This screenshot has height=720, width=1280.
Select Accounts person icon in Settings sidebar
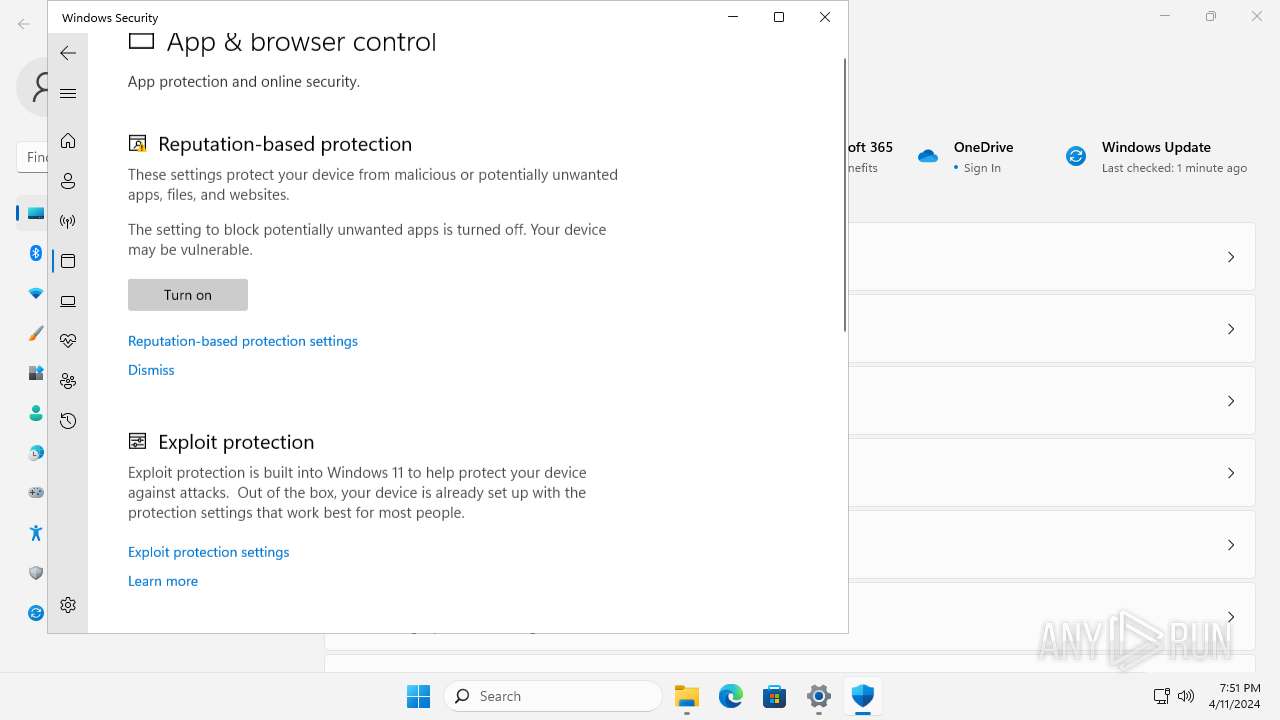point(36,413)
